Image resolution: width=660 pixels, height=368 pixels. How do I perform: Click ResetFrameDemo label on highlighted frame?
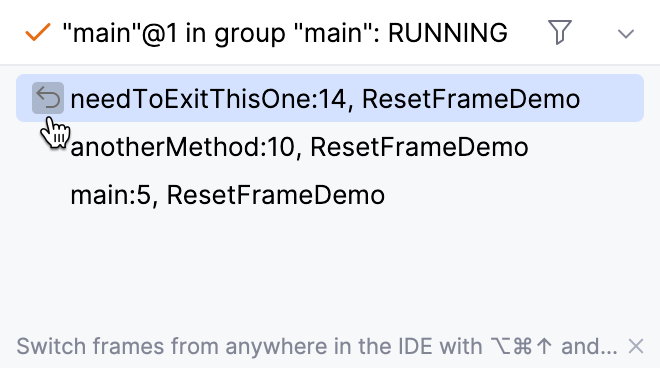pyautogui.click(x=471, y=99)
